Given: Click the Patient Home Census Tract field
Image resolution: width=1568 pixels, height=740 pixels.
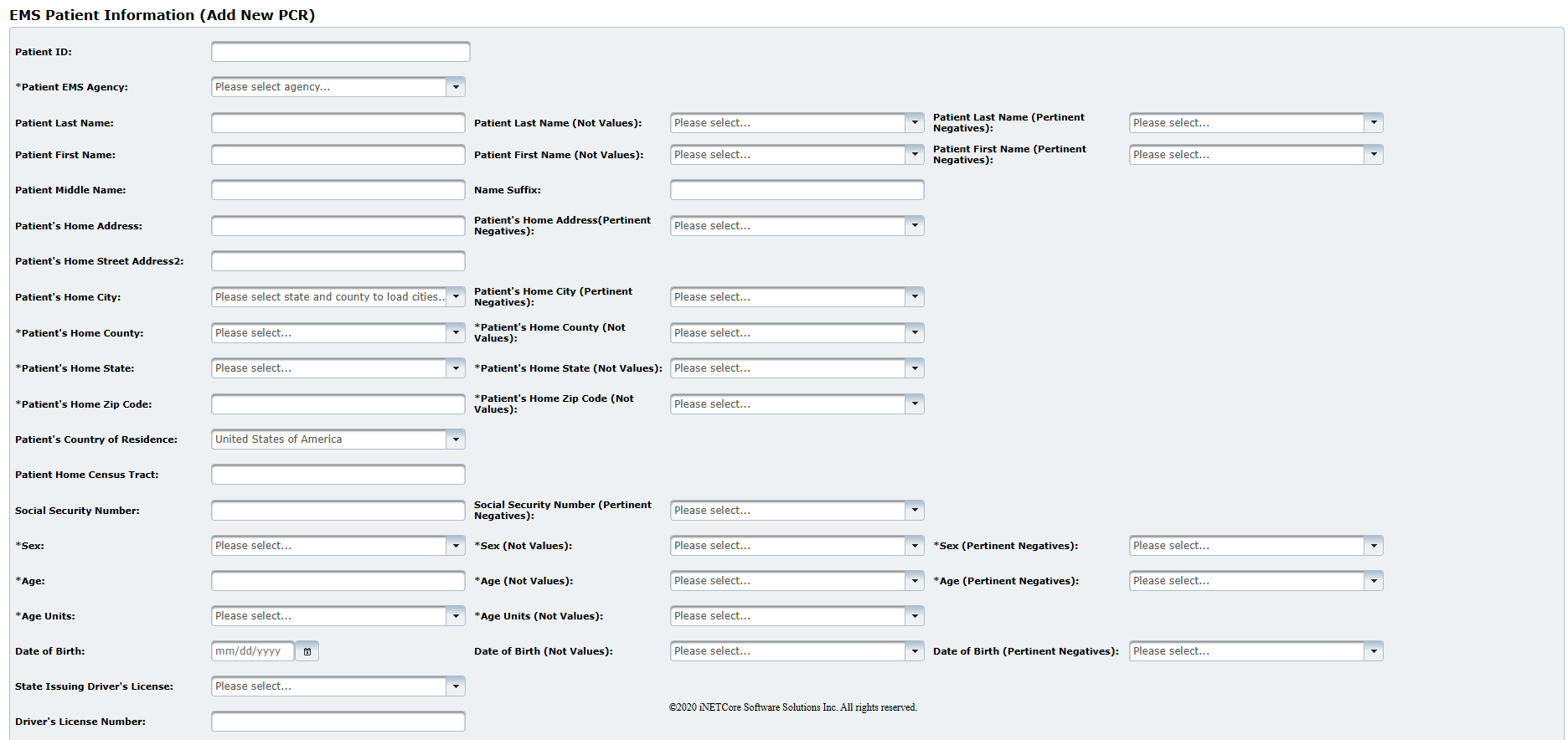Looking at the screenshot, I should 338,475.
